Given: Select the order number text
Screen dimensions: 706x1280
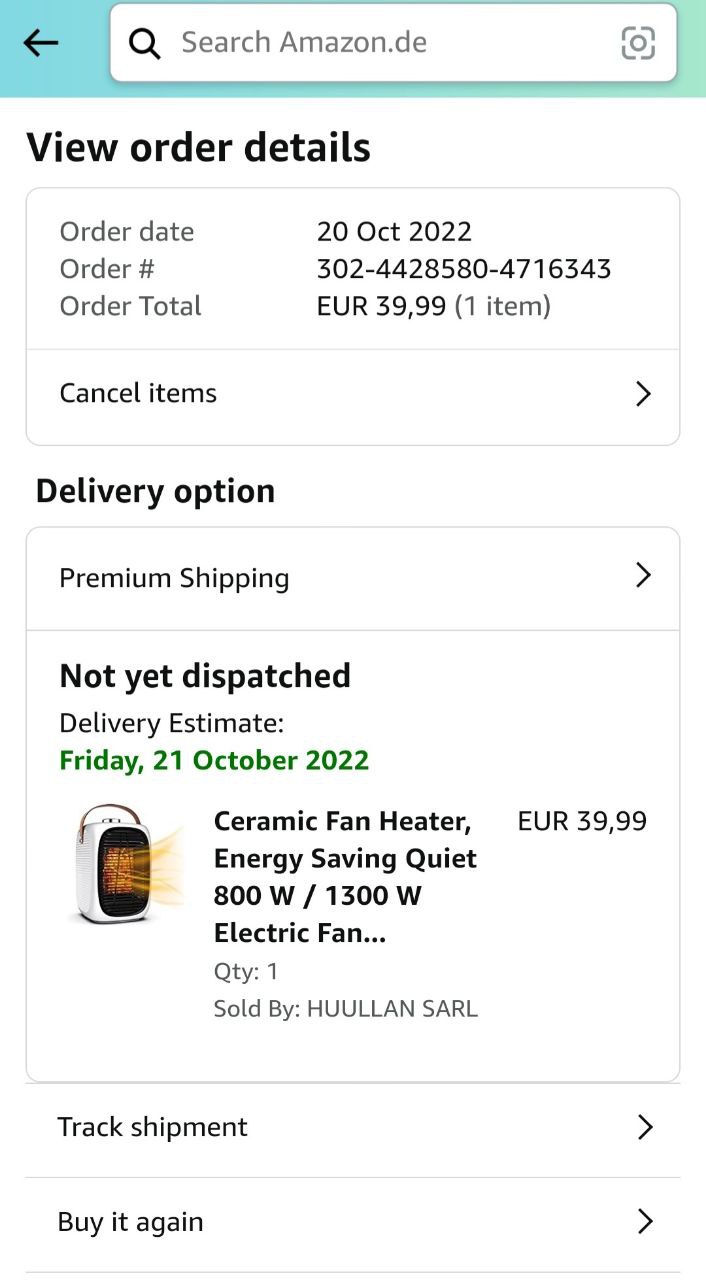Looking at the screenshot, I should (464, 269).
